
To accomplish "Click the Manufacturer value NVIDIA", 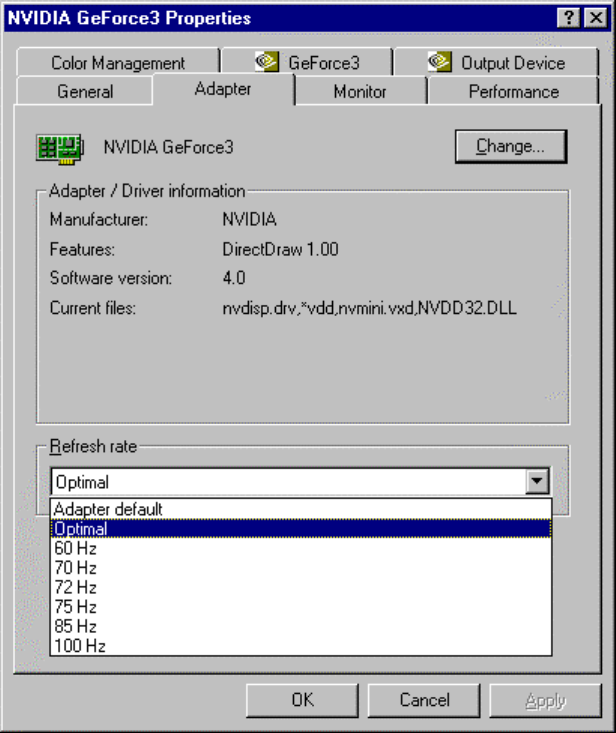I will tap(250, 219).
